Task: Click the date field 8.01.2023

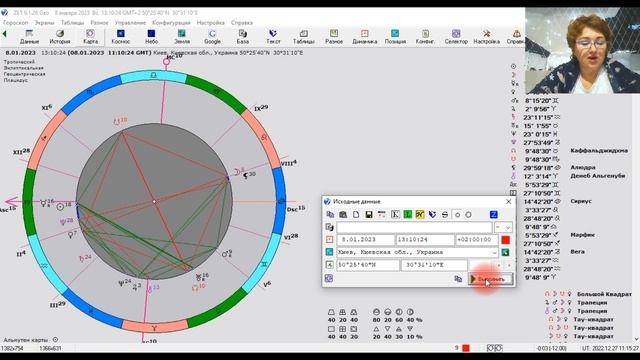Action: pos(366,240)
